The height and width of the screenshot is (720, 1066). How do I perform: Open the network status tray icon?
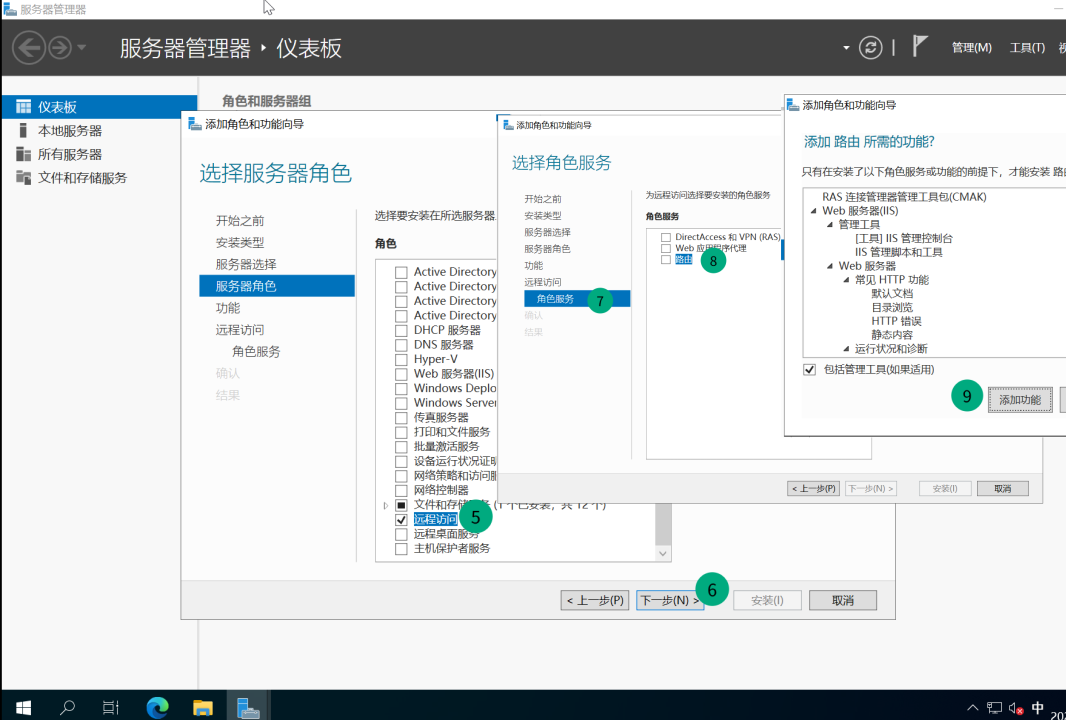(x=995, y=708)
